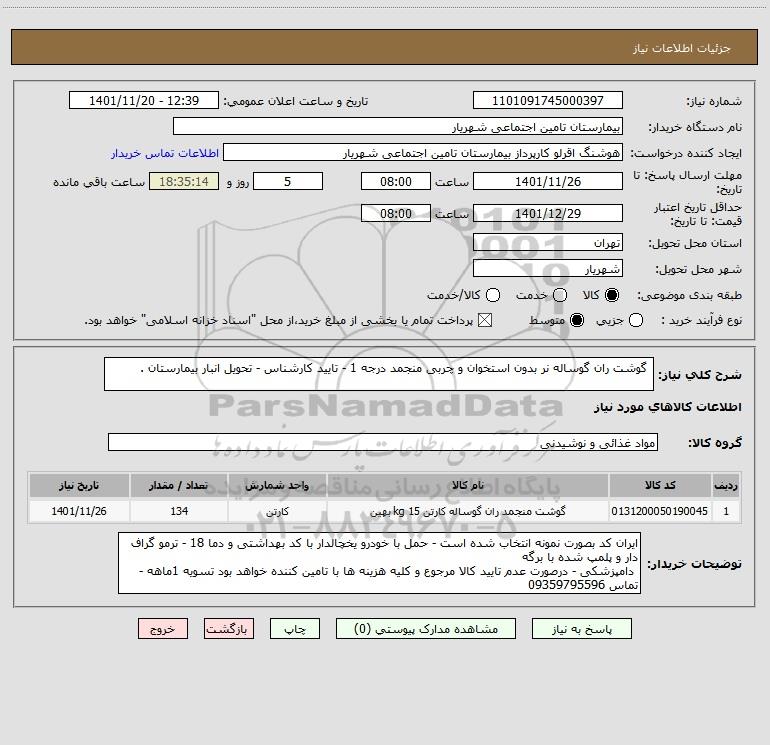Open اطلاعات تماس خریدار link
The width and height of the screenshot is (770, 745).
[165, 153]
